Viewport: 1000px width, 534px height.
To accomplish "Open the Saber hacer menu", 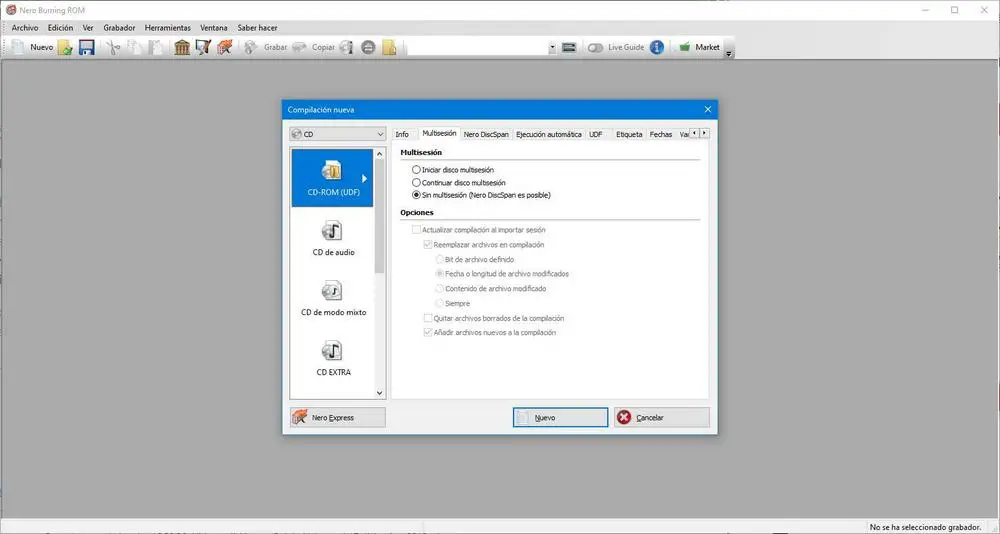I will 258,28.
